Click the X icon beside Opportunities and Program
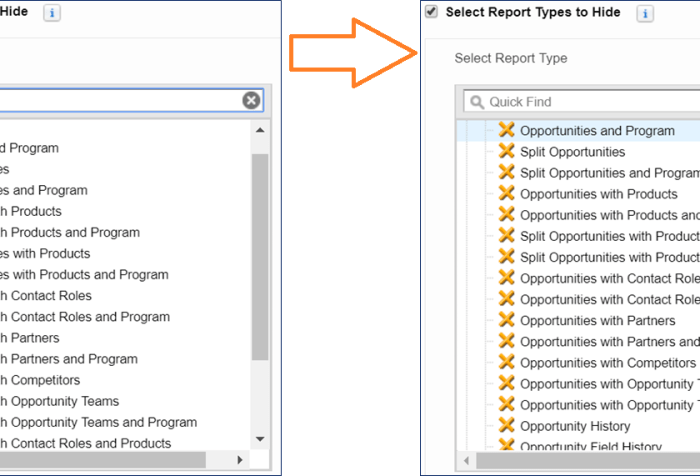The width and height of the screenshot is (700, 476). coord(506,130)
